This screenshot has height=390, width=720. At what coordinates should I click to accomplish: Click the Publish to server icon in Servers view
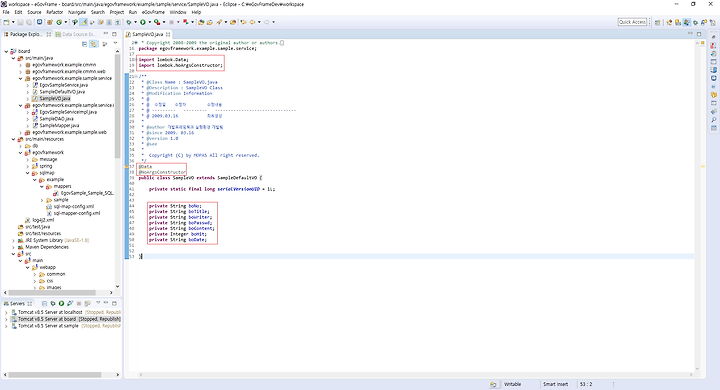click(x=87, y=303)
